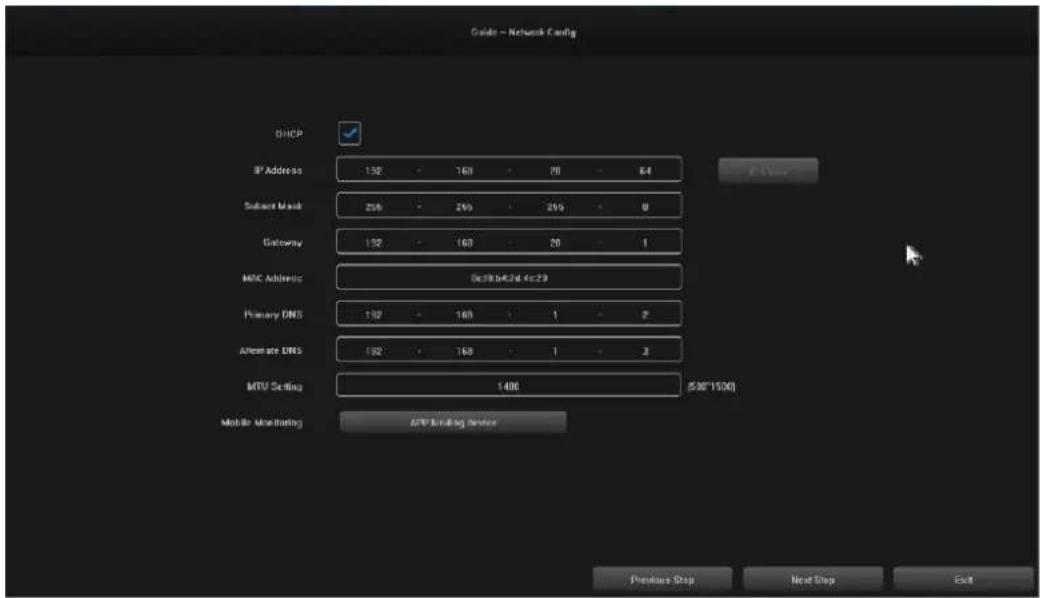Click the Gateway label
The image size is (1040, 598).
[x=283, y=243]
